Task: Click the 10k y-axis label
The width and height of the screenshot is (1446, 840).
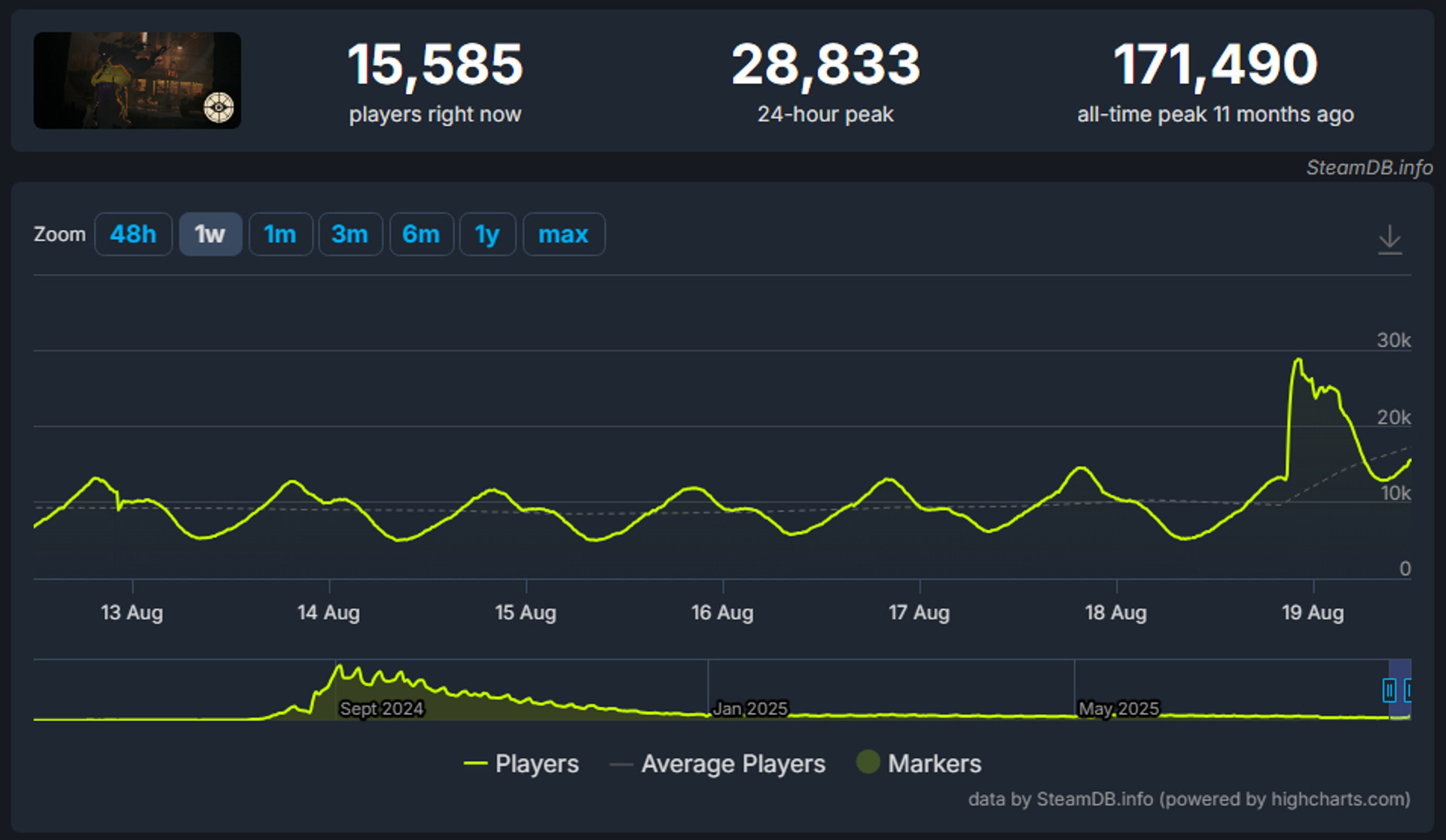Action: pos(1396,493)
